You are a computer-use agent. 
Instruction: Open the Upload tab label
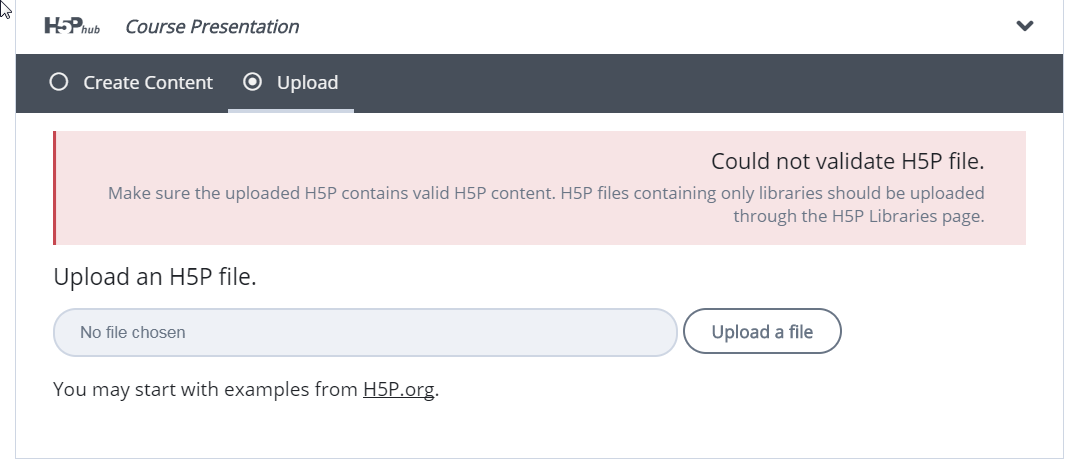click(307, 83)
